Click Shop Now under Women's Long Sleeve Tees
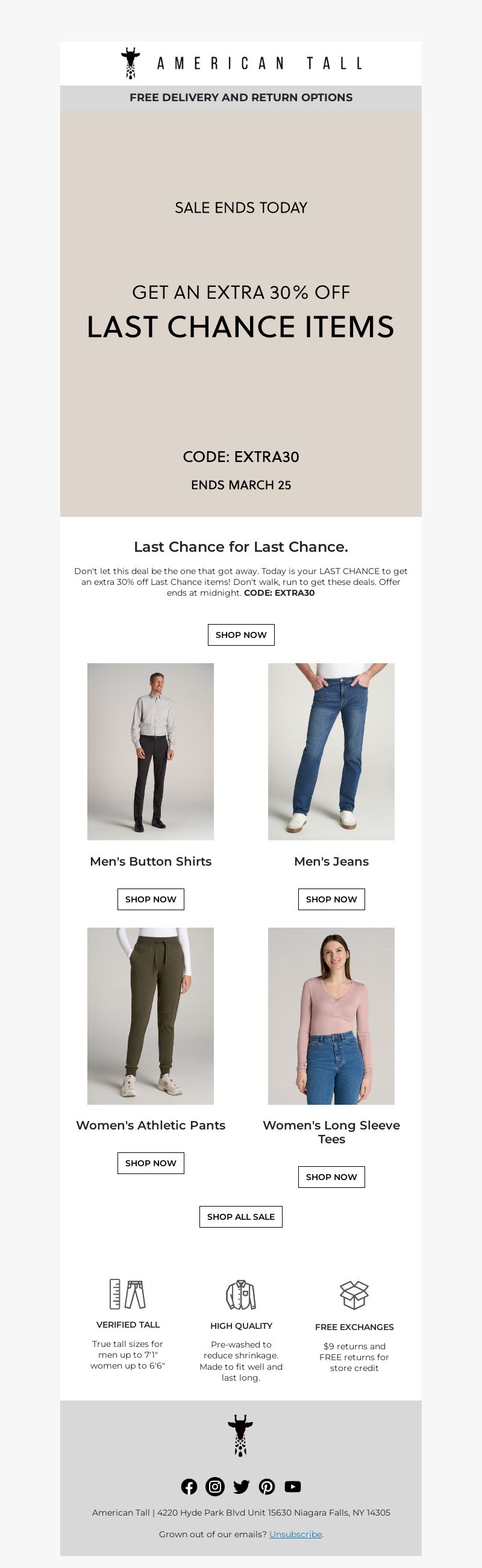 click(x=332, y=1176)
